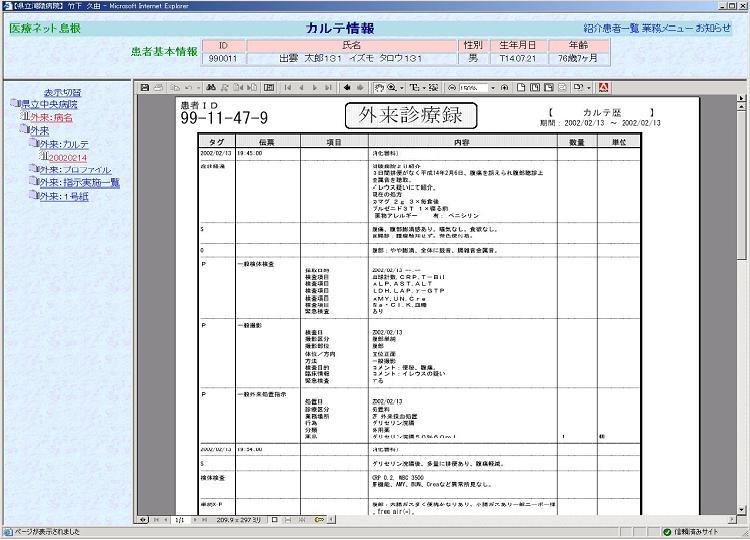
Task: Select 外来:指示実施一覧 in the tree
Action: pos(83,183)
